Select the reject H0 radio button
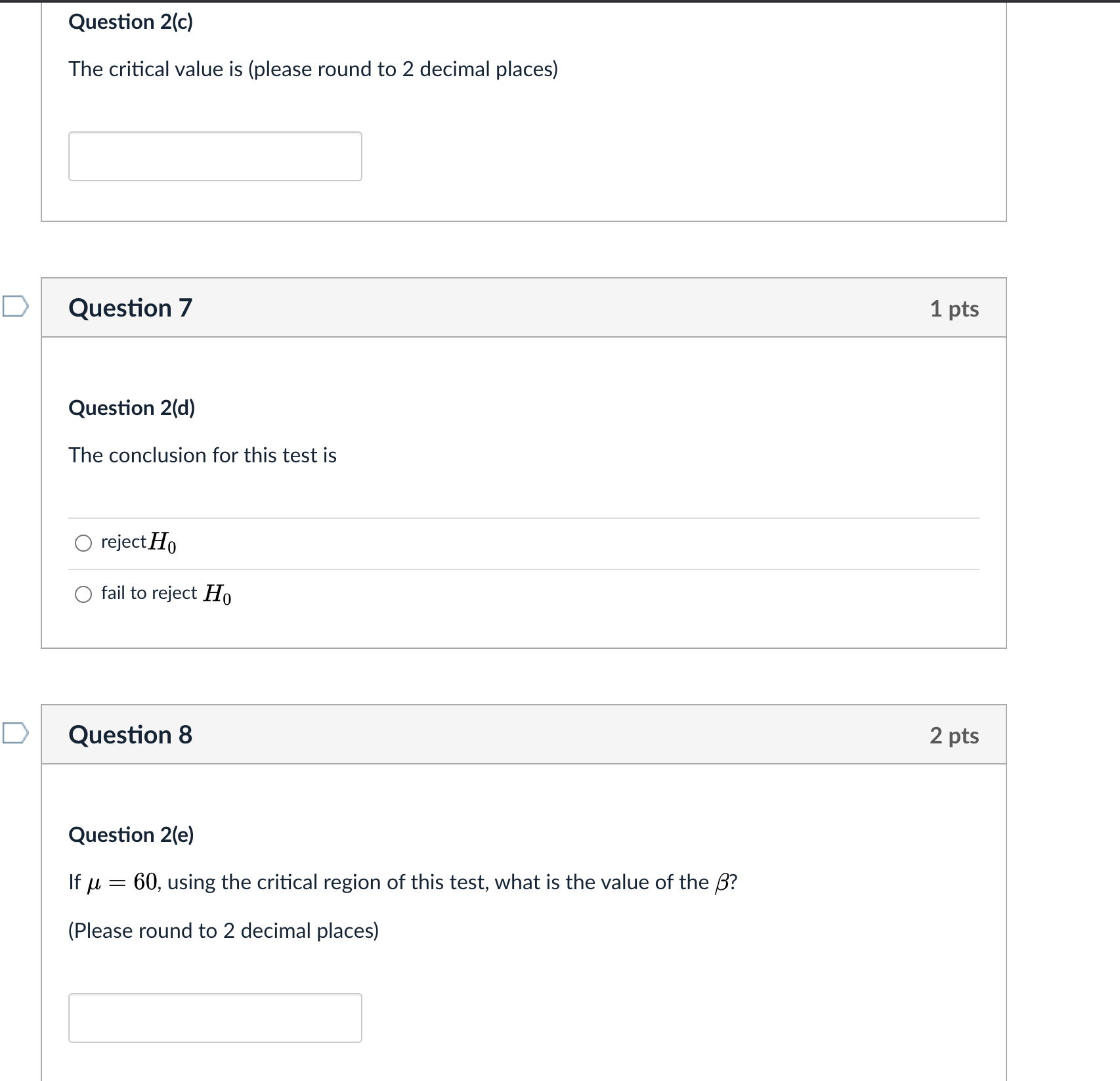1120x1081 pixels. pos(83,542)
